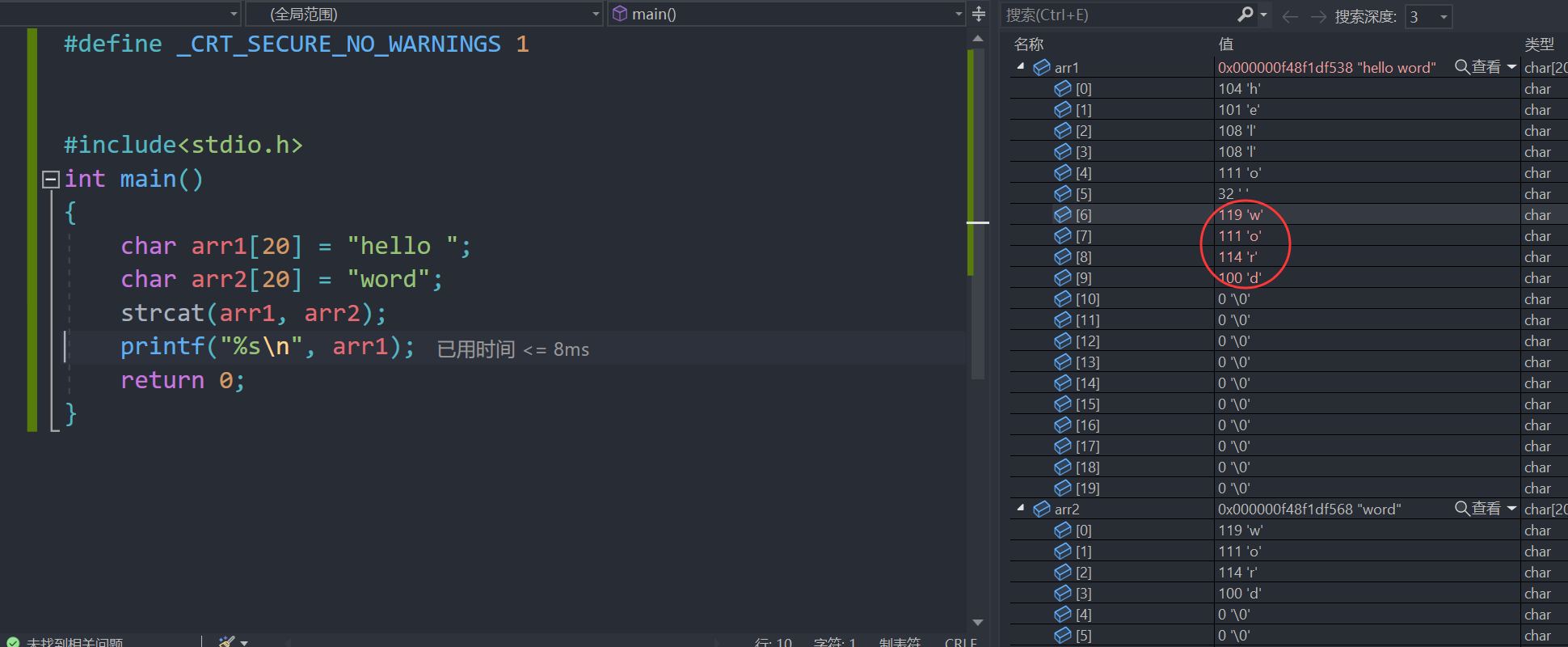Click the icon of arr1 element [19]
The image size is (1568, 647).
(1063, 488)
